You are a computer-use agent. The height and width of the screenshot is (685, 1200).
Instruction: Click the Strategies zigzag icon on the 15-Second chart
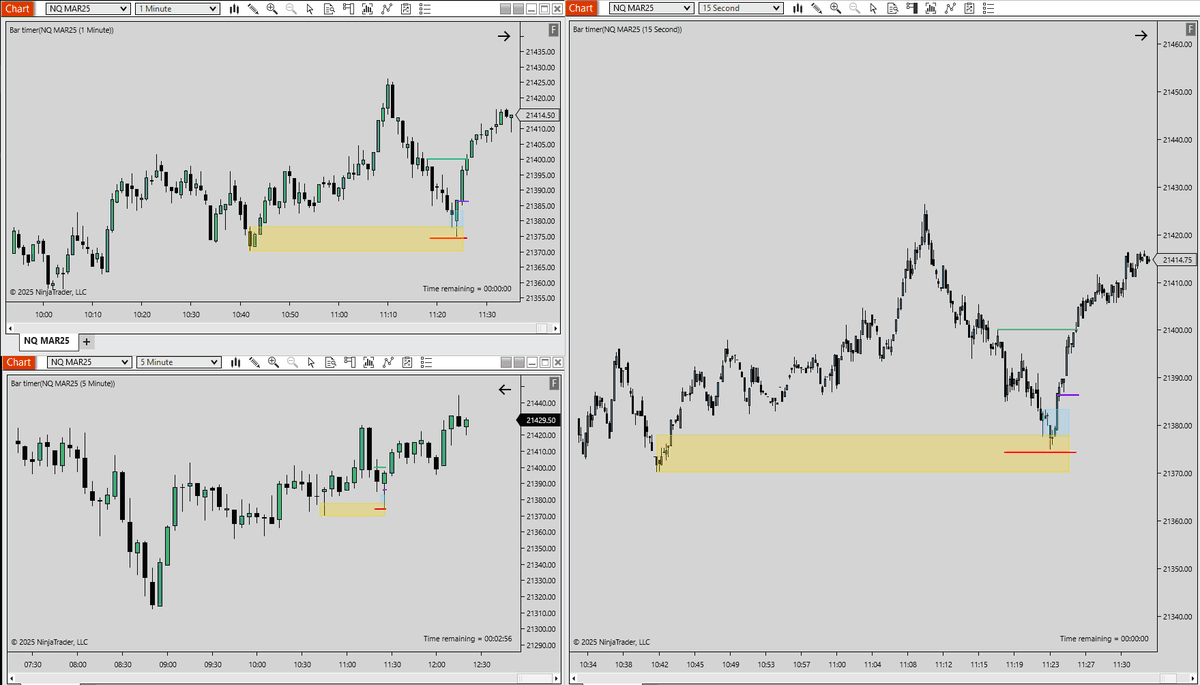[x=951, y=8]
